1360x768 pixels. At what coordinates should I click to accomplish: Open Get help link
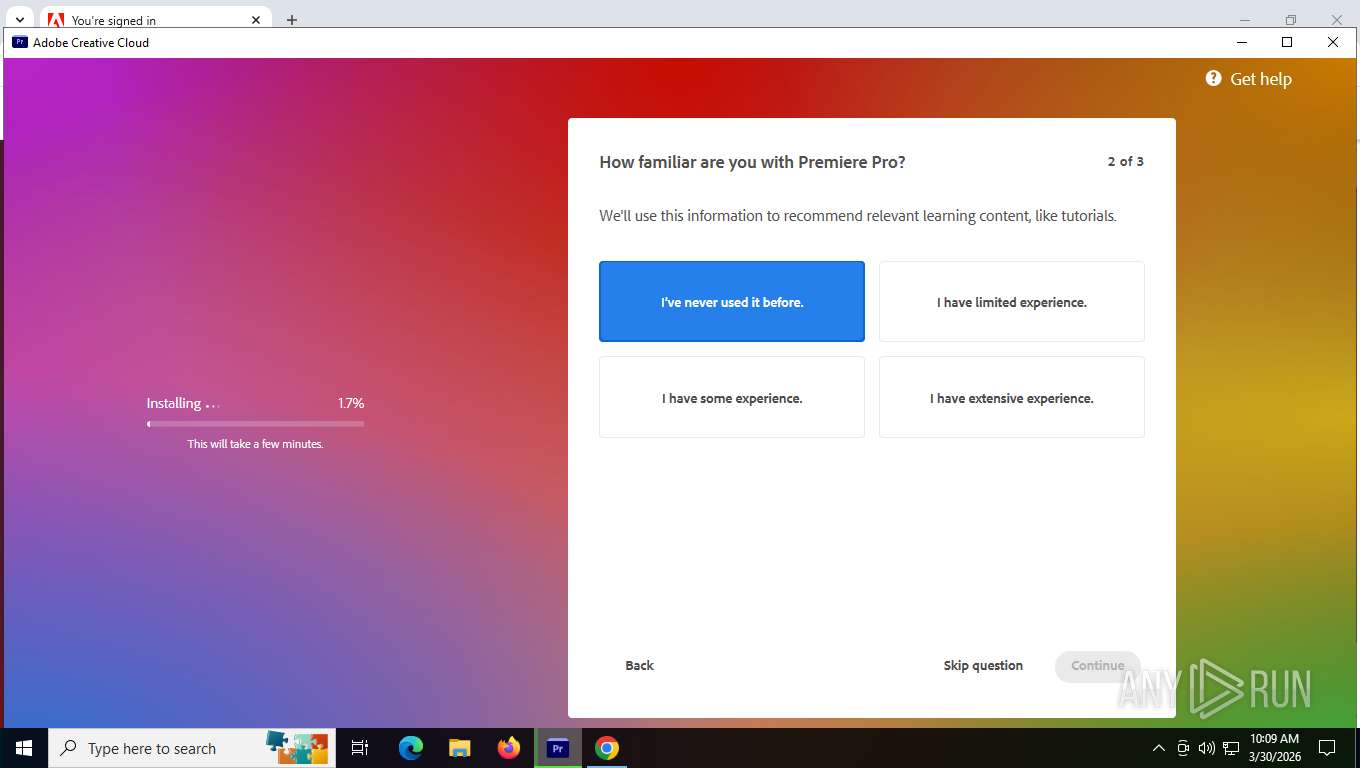click(x=1249, y=79)
